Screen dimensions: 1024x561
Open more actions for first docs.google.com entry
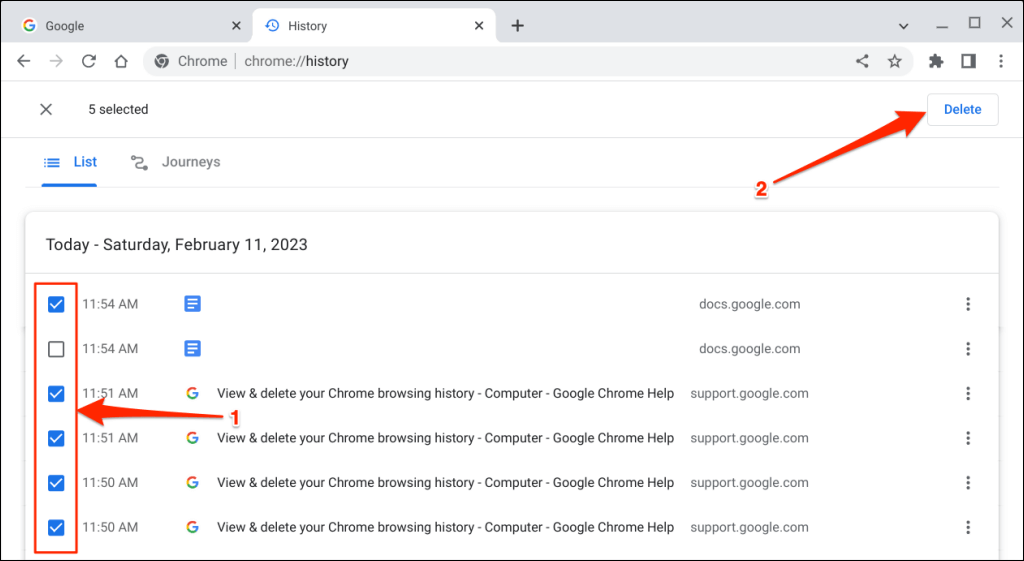click(968, 304)
